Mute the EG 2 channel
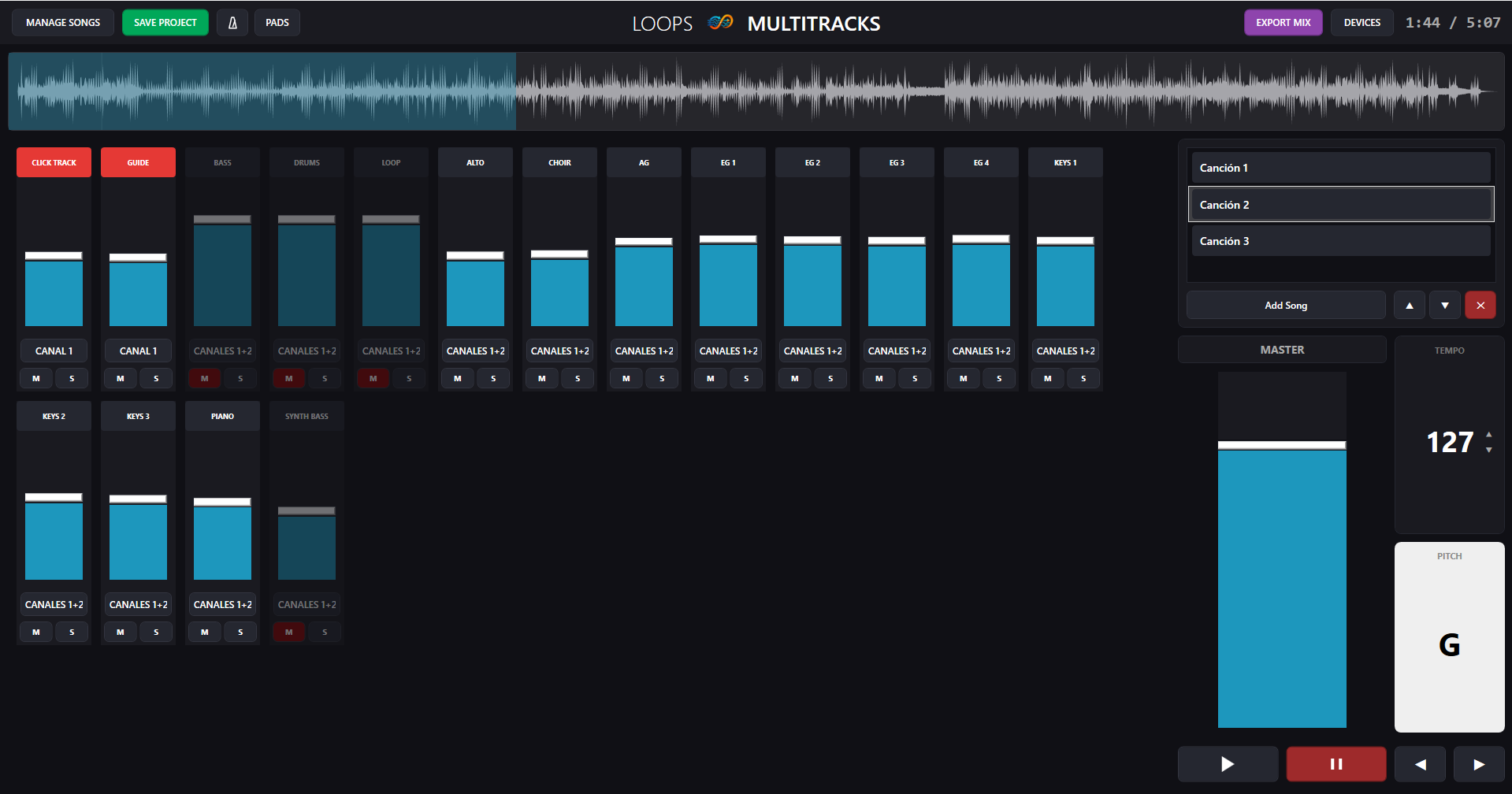This screenshot has height=794, width=1512. coord(795,379)
